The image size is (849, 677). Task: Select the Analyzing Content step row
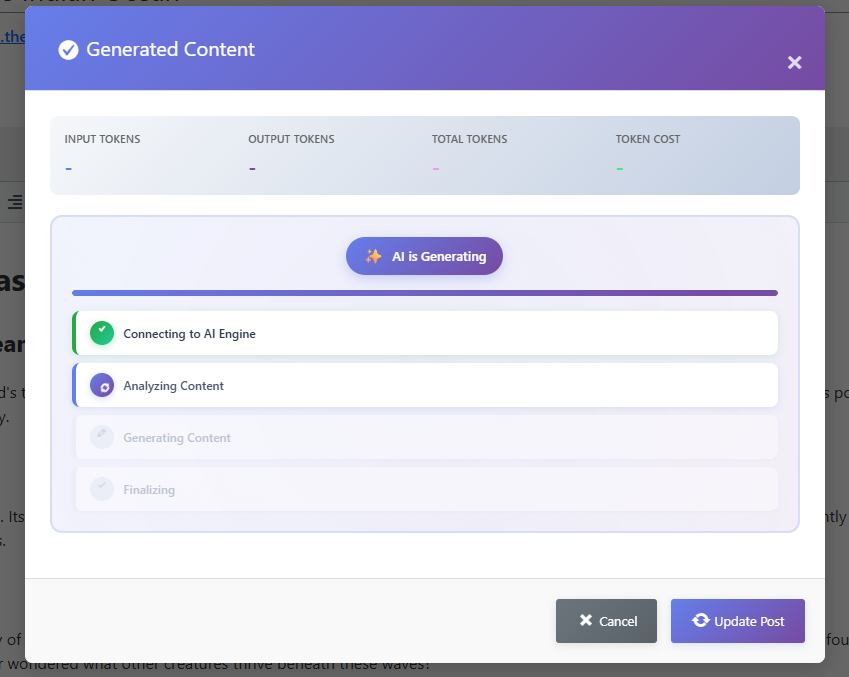point(424,385)
